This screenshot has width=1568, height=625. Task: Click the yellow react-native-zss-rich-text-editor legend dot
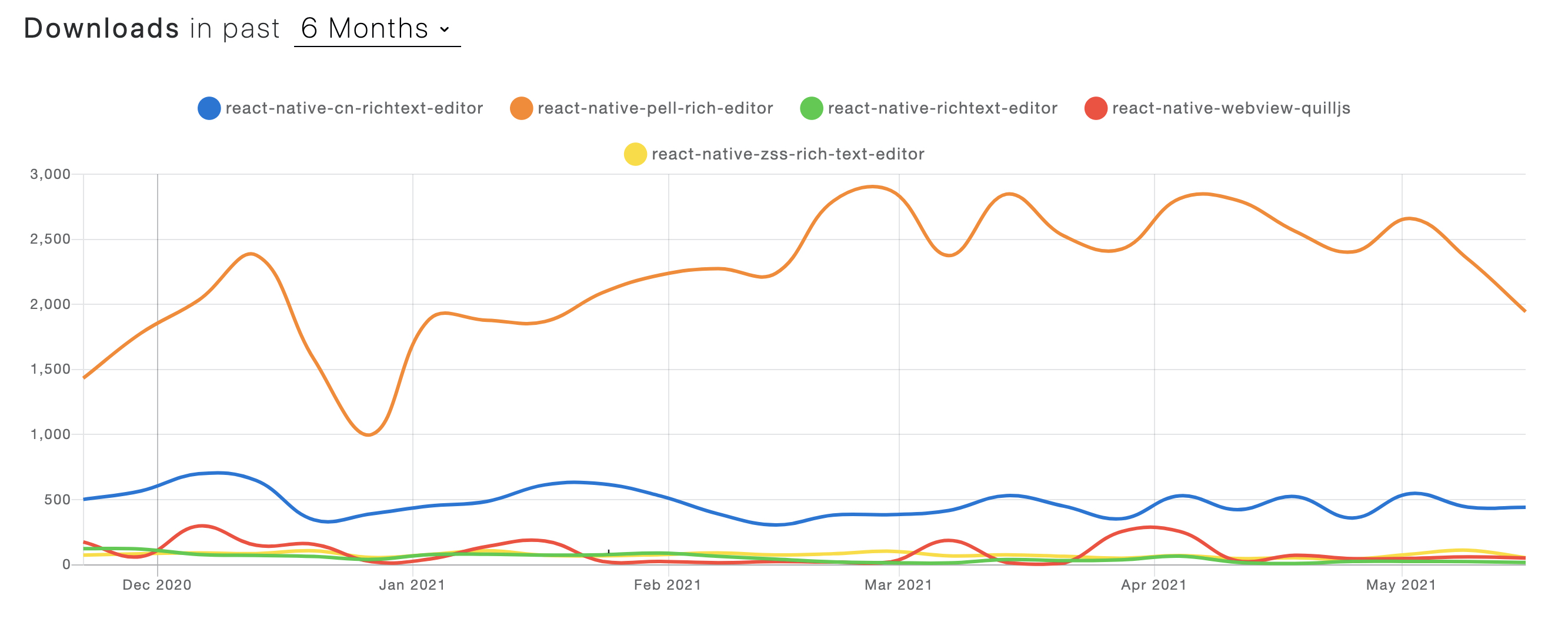pos(635,154)
